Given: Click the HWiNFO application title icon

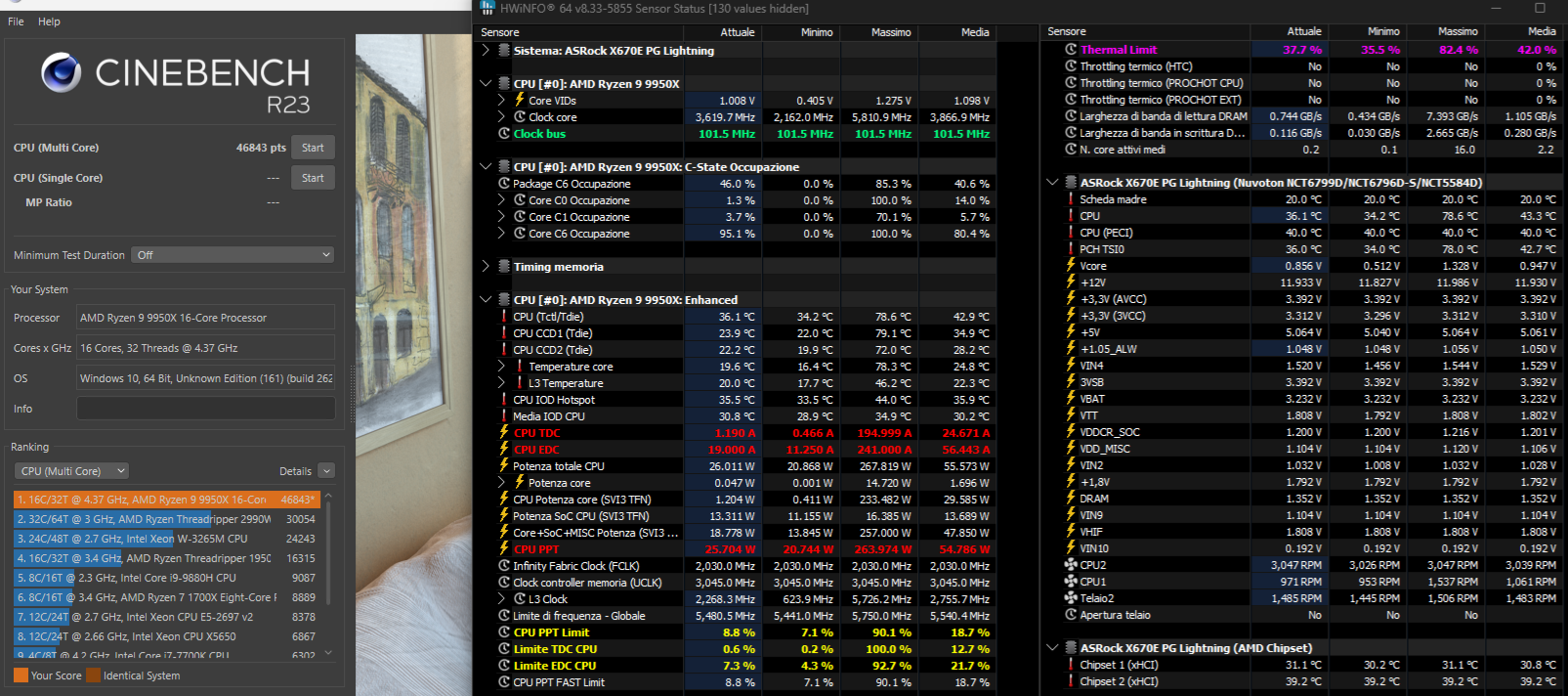Looking at the screenshot, I should coord(487,9).
